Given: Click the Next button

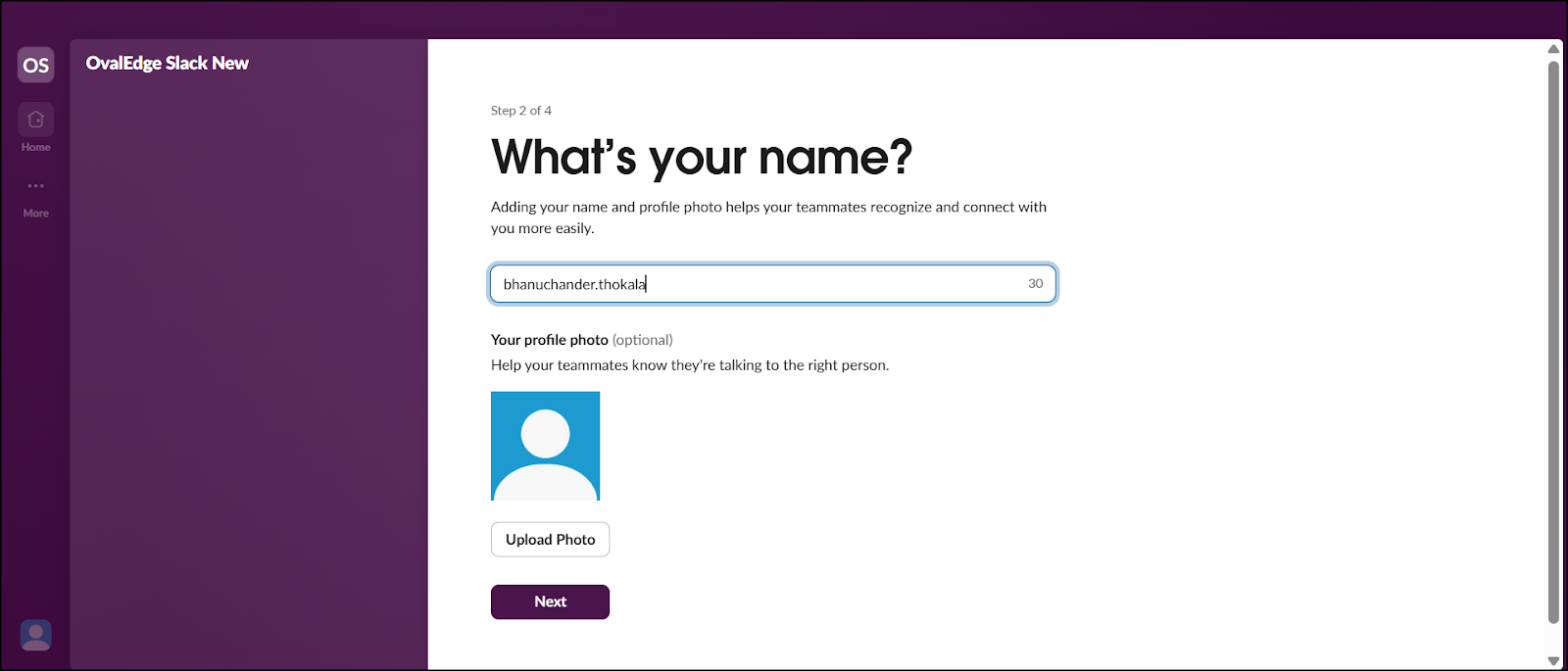Looking at the screenshot, I should pyautogui.click(x=550, y=601).
